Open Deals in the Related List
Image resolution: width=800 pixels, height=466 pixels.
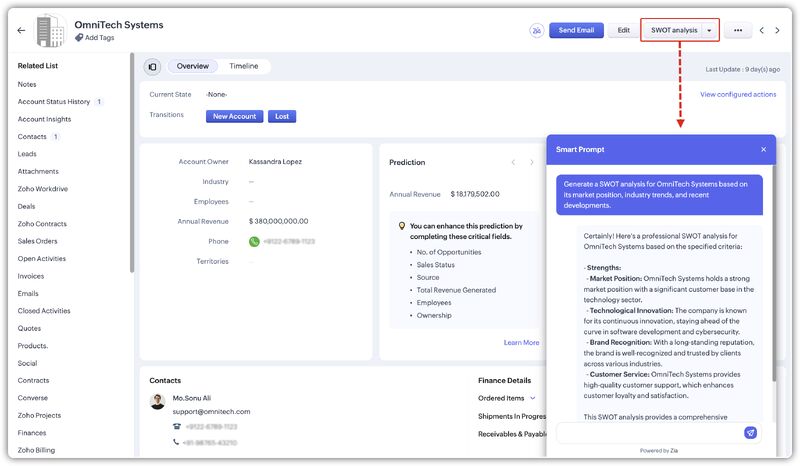pos(27,206)
